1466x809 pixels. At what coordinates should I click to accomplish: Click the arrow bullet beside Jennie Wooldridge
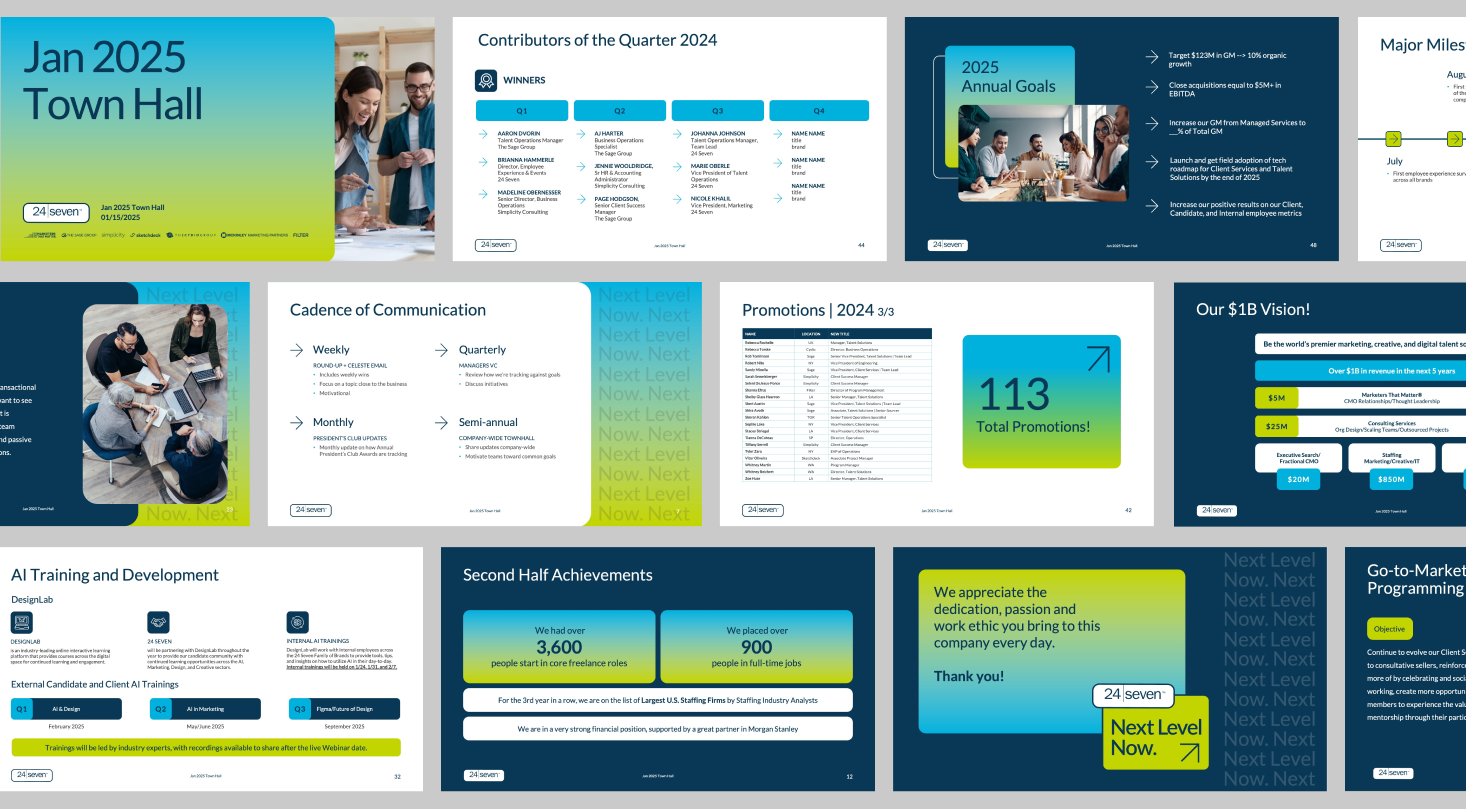coord(581,166)
